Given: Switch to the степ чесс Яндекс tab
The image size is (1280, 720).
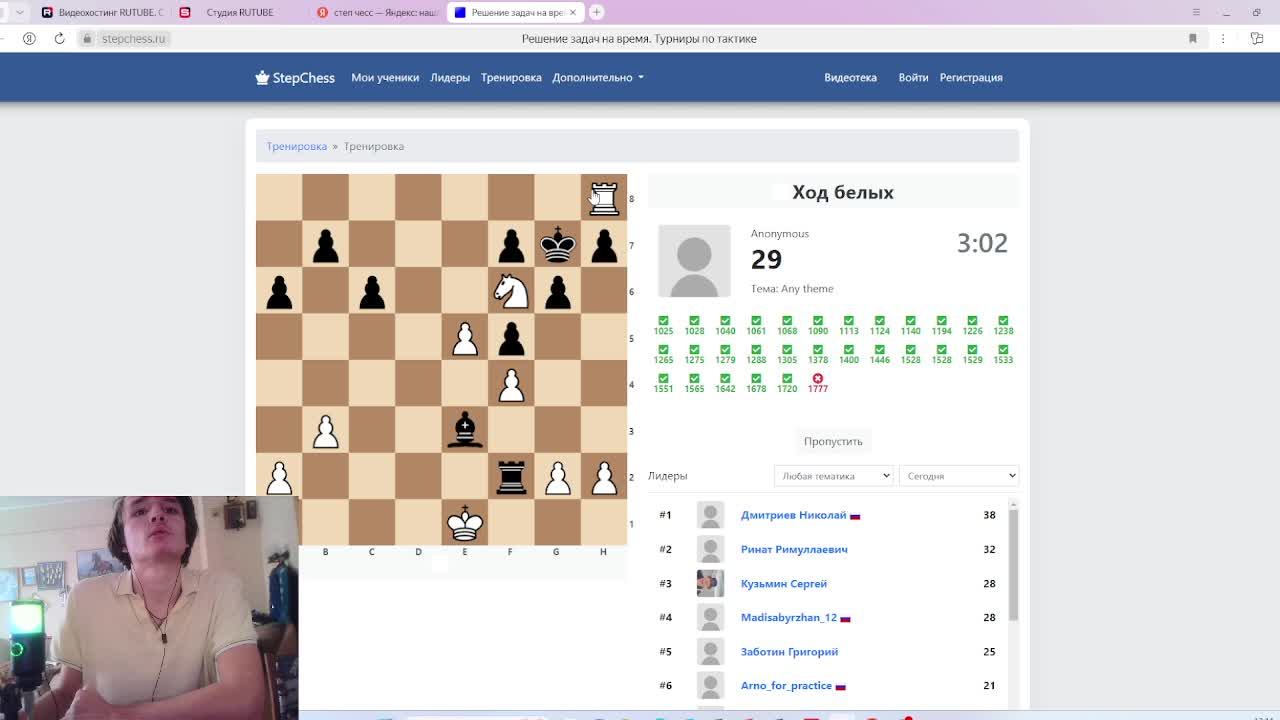Looking at the screenshot, I should coord(376,12).
